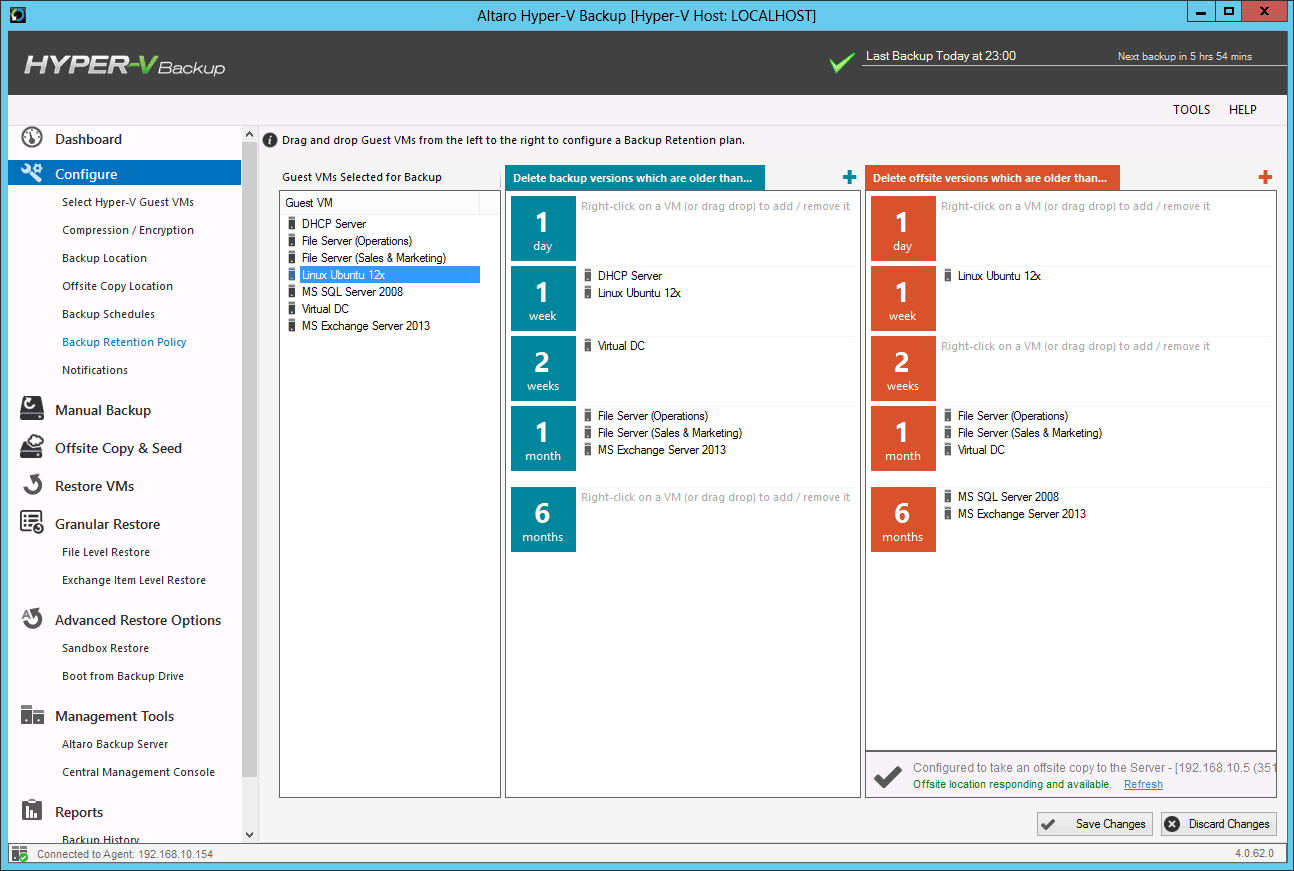Screen dimensions: 1294x871
Task: Open Central Management Console
Action: pos(138,772)
